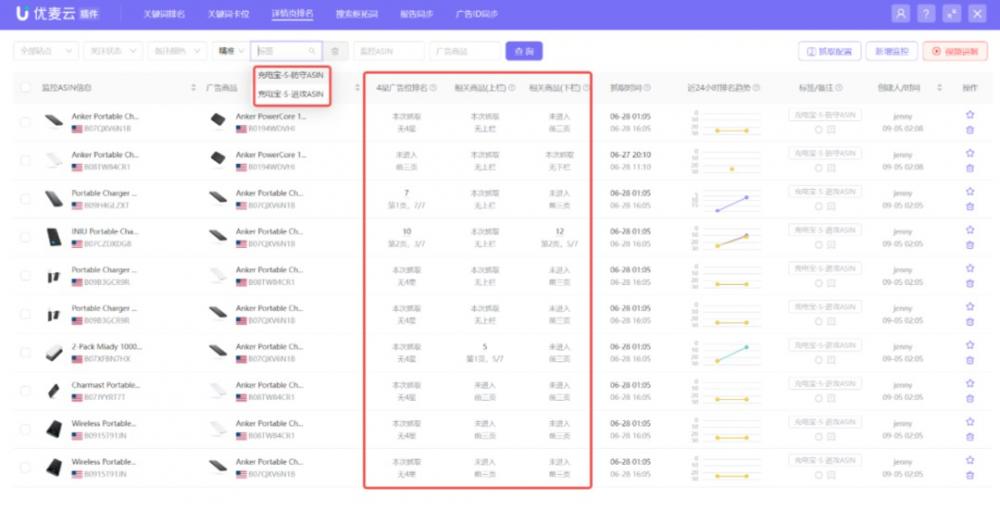Delete the 2-Pack Miady 1000... row
The width and height of the screenshot is (1000, 511).
[x=970, y=360]
